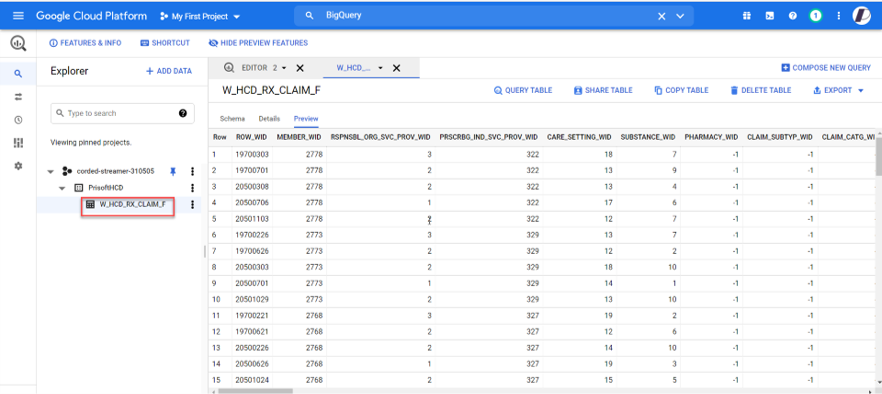Click cell 19700303 in row 1
The height and width of the screenshot is (394, 882).
251,154
